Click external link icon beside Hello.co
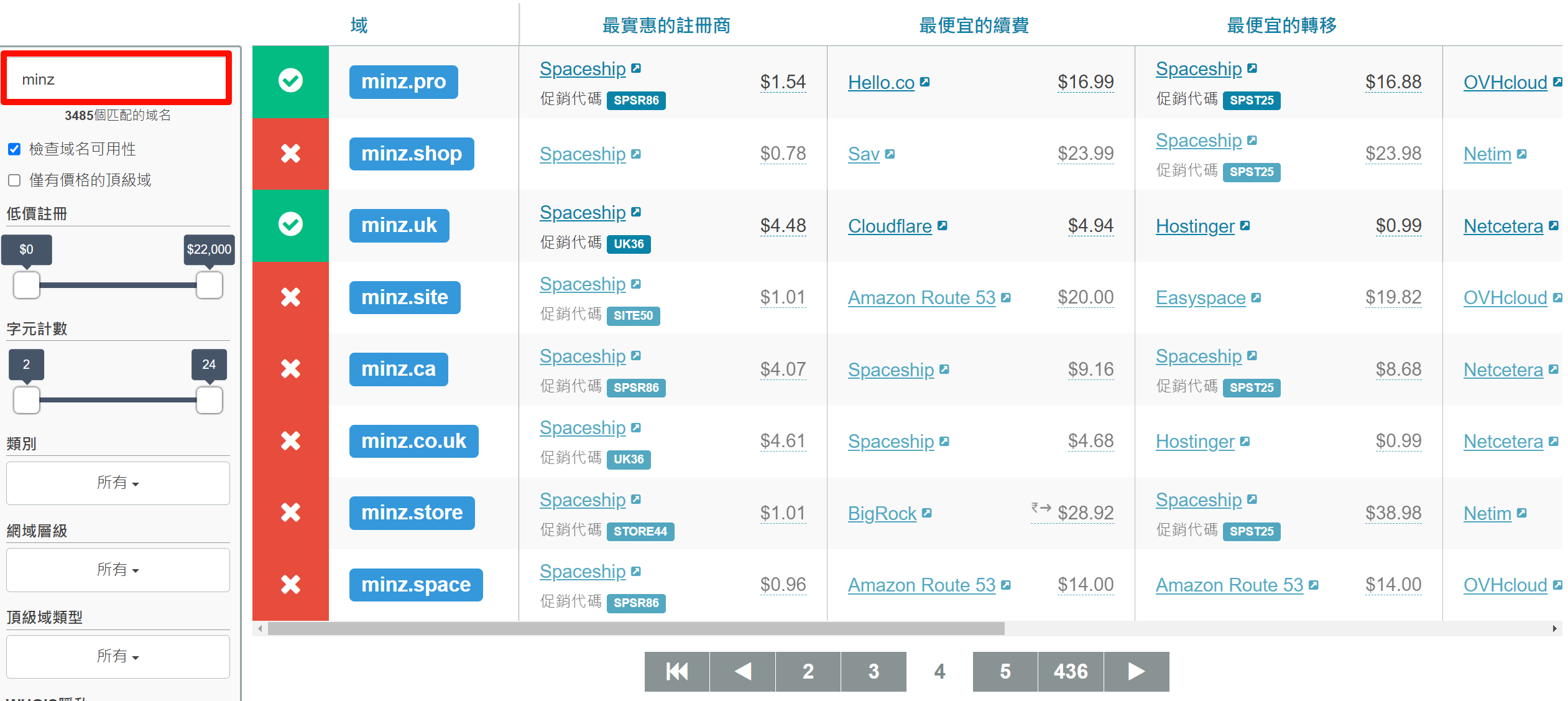The height and width of the screenshot is (701, 1568). click(x=925, y=81)
